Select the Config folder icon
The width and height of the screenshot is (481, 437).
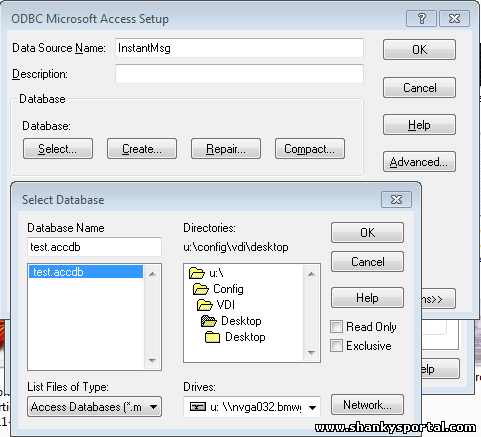pos(201,289)
